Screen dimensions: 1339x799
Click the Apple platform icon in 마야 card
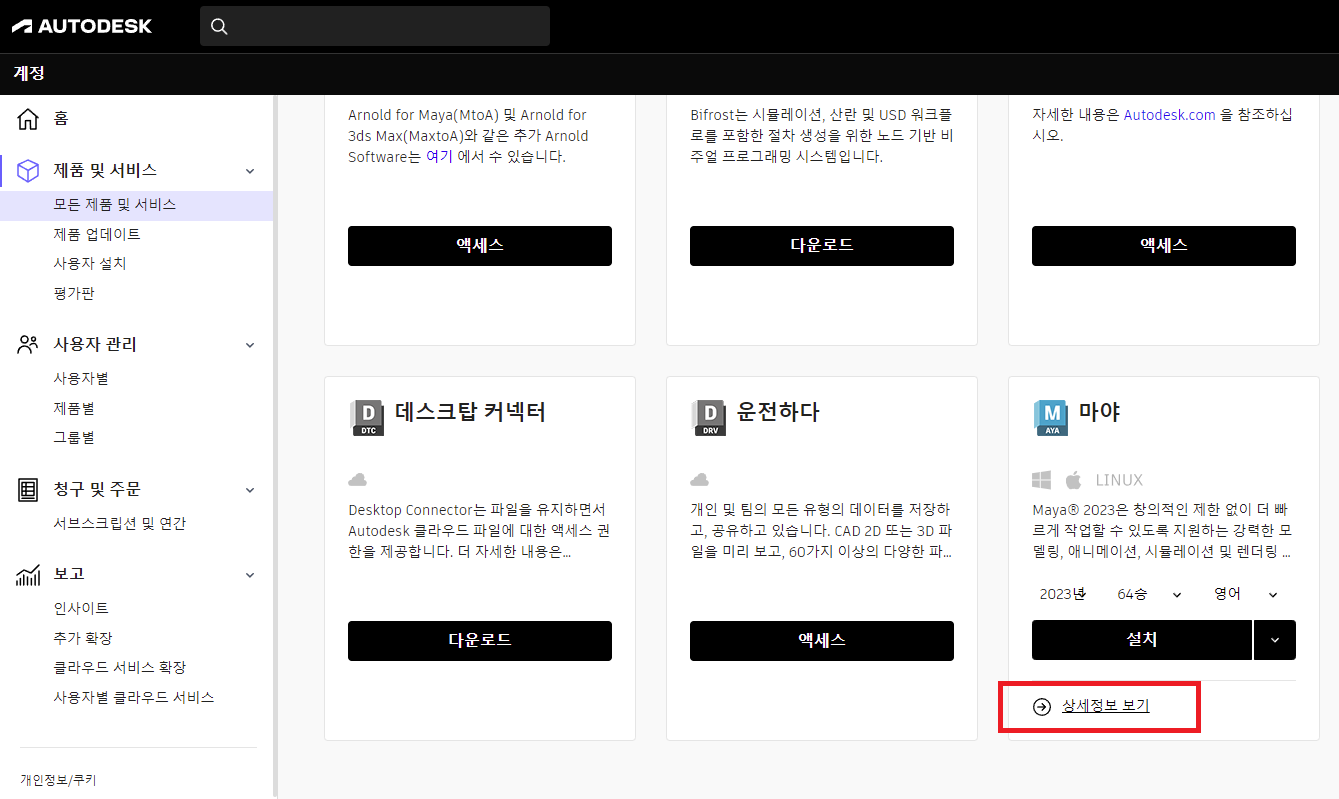click(1074, 479)
